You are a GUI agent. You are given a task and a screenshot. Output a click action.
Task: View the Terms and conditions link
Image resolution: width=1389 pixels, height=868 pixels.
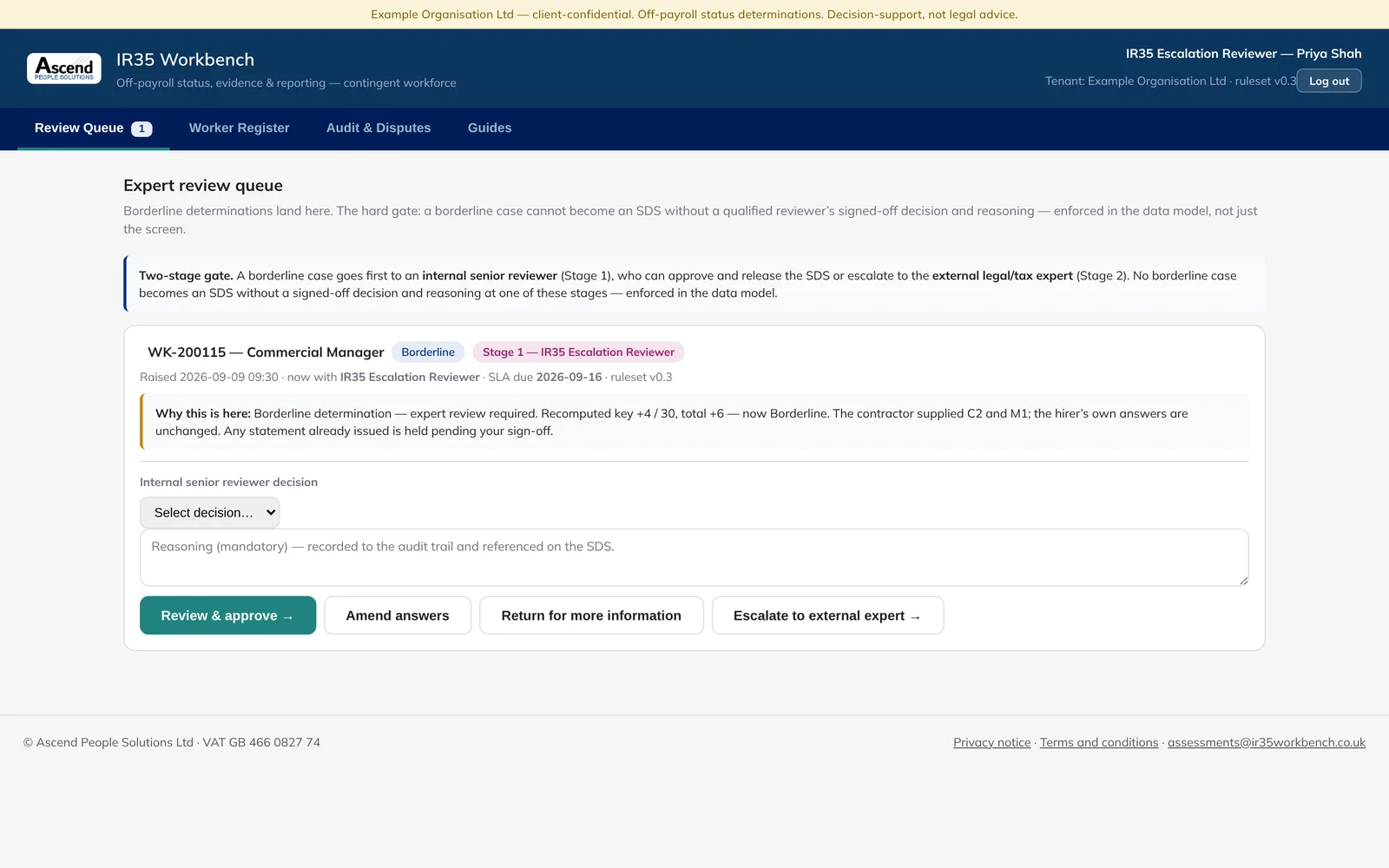(x=1099, y=743)
